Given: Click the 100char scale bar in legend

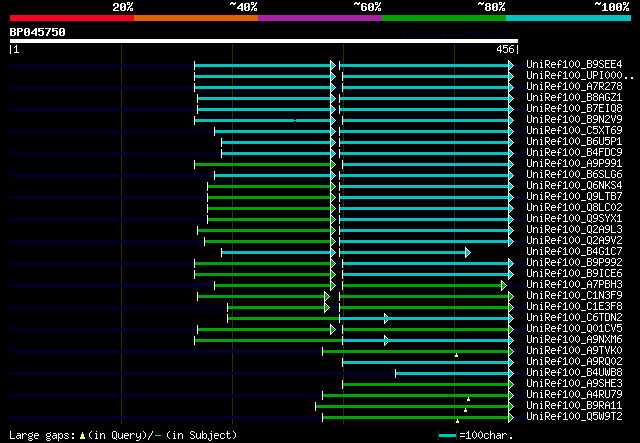Looking at the screenshot, I should click(x=447, y=436).
